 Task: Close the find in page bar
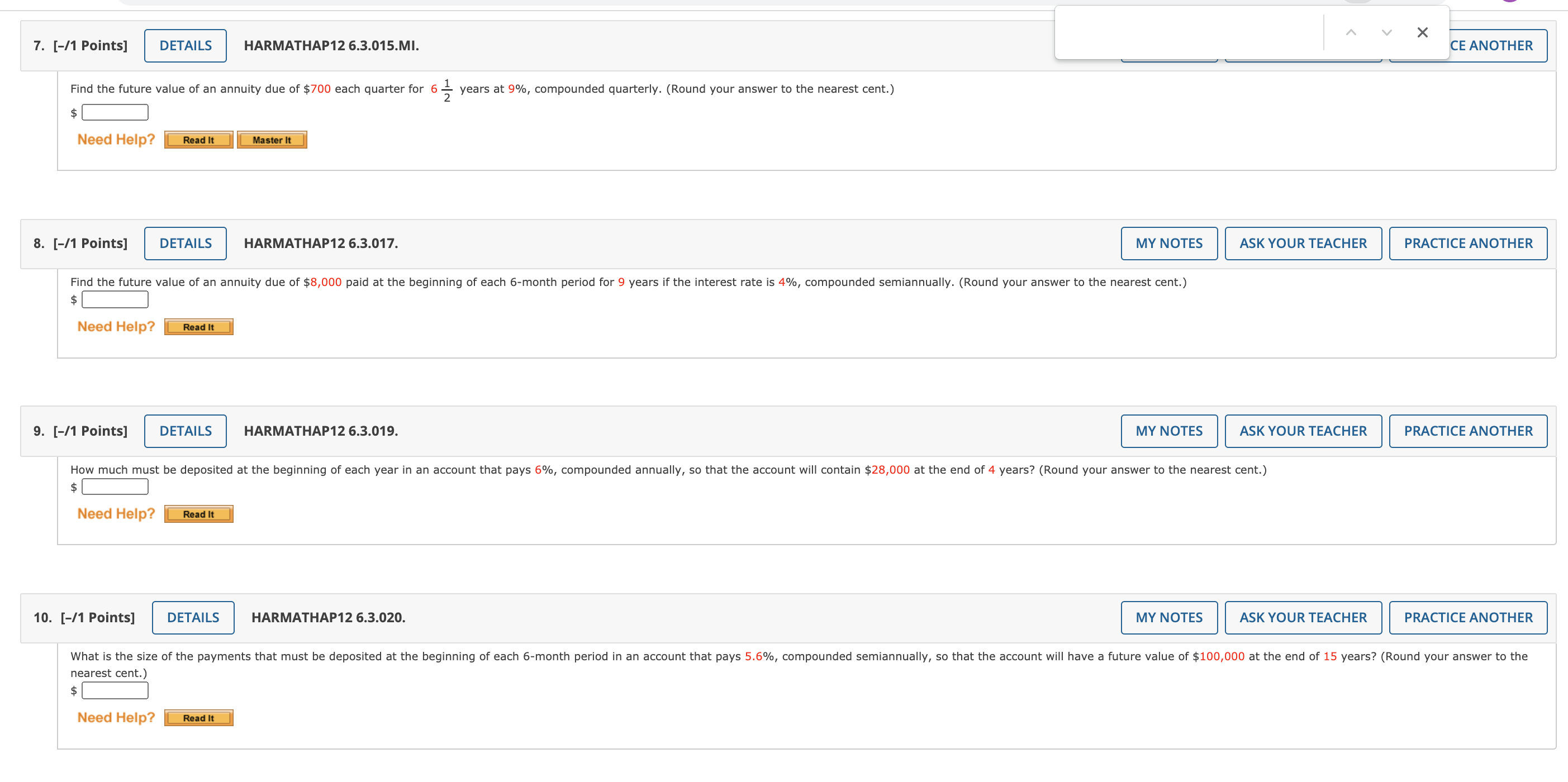point(1422,32)
